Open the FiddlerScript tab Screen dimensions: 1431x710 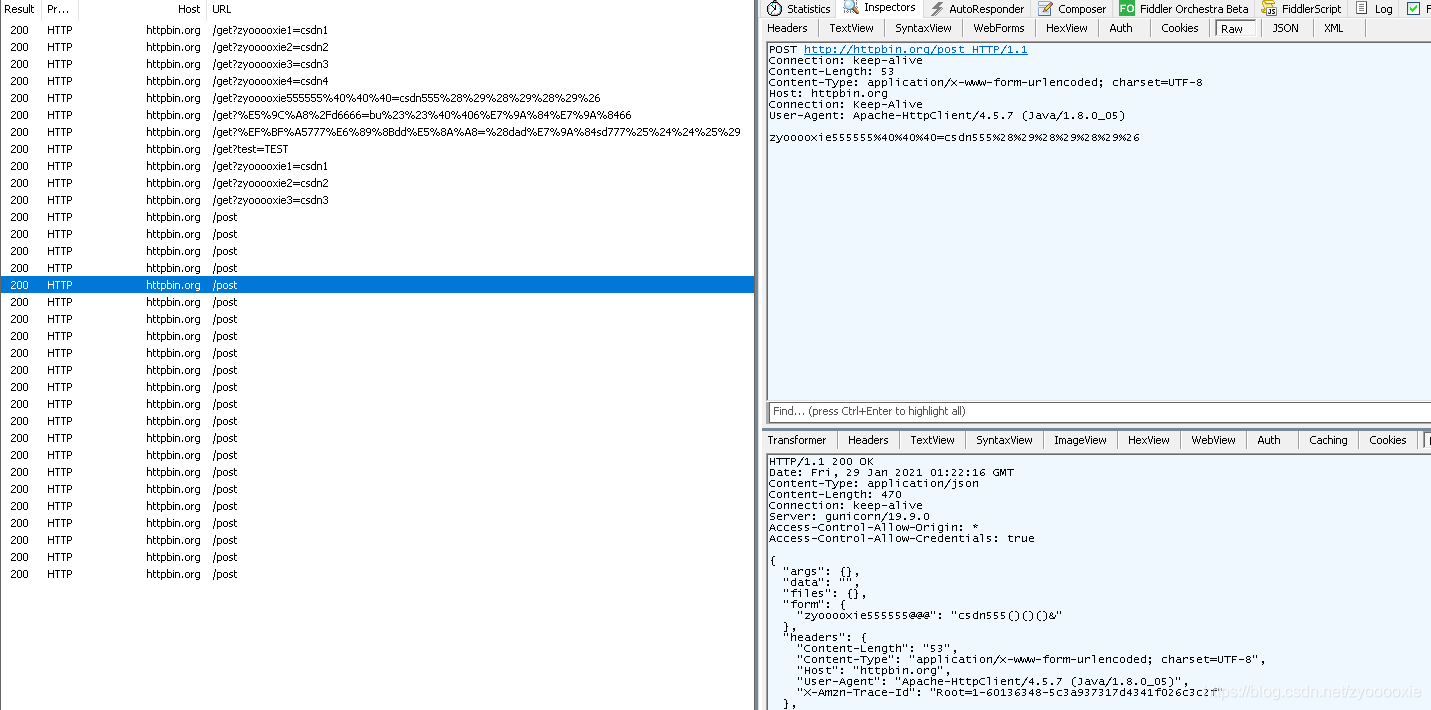click(x=1302, y=8)
